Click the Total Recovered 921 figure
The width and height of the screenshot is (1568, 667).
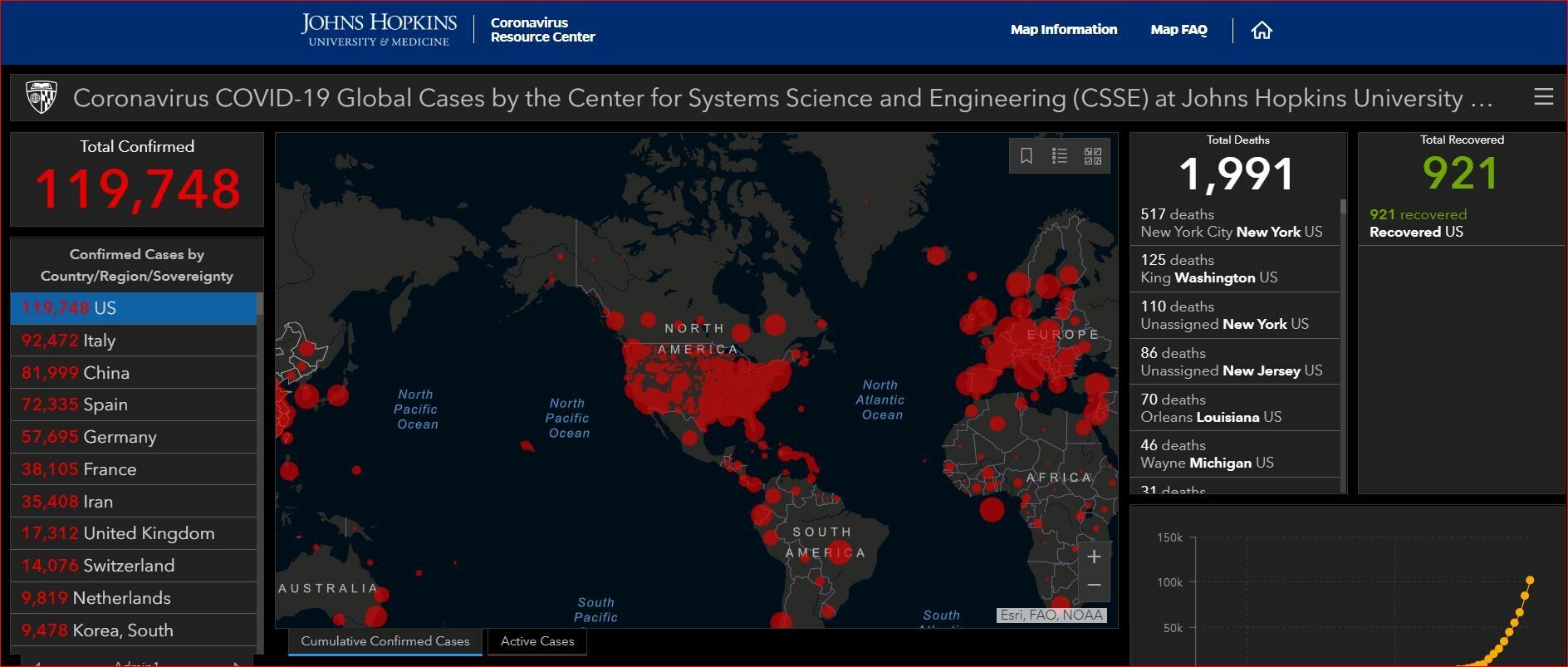1461,173
